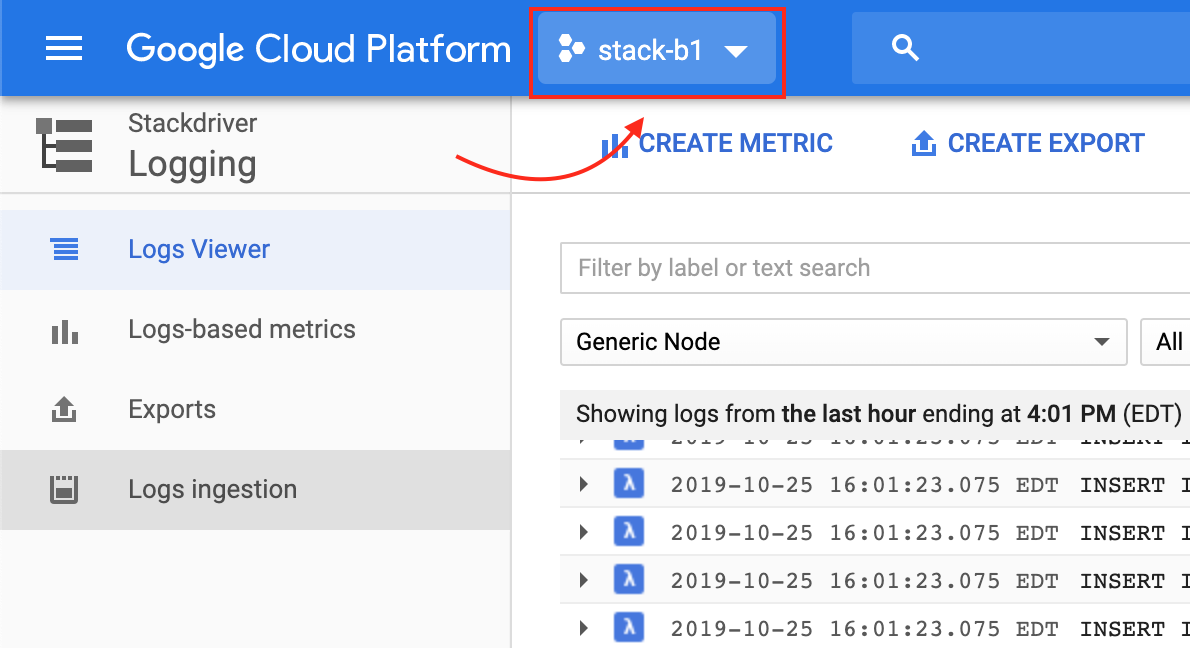Screen dimensions: 1190x648
Task: Expand the second fully visible log entry
Action: 583,532
